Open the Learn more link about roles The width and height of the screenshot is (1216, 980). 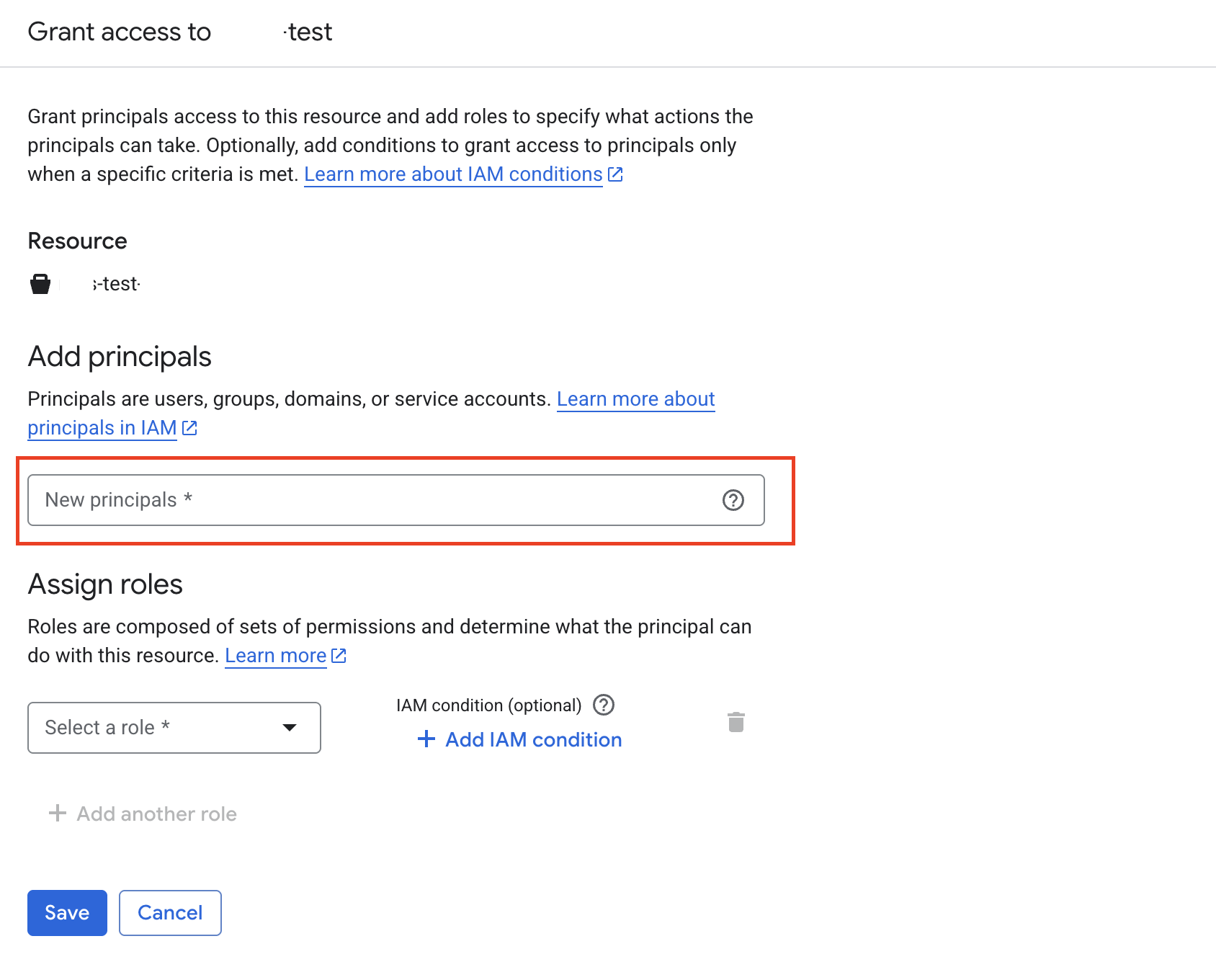tap(275, 656)
